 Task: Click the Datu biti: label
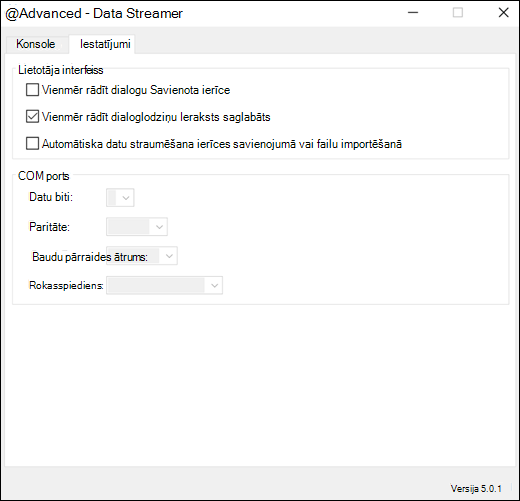point(51,197)
